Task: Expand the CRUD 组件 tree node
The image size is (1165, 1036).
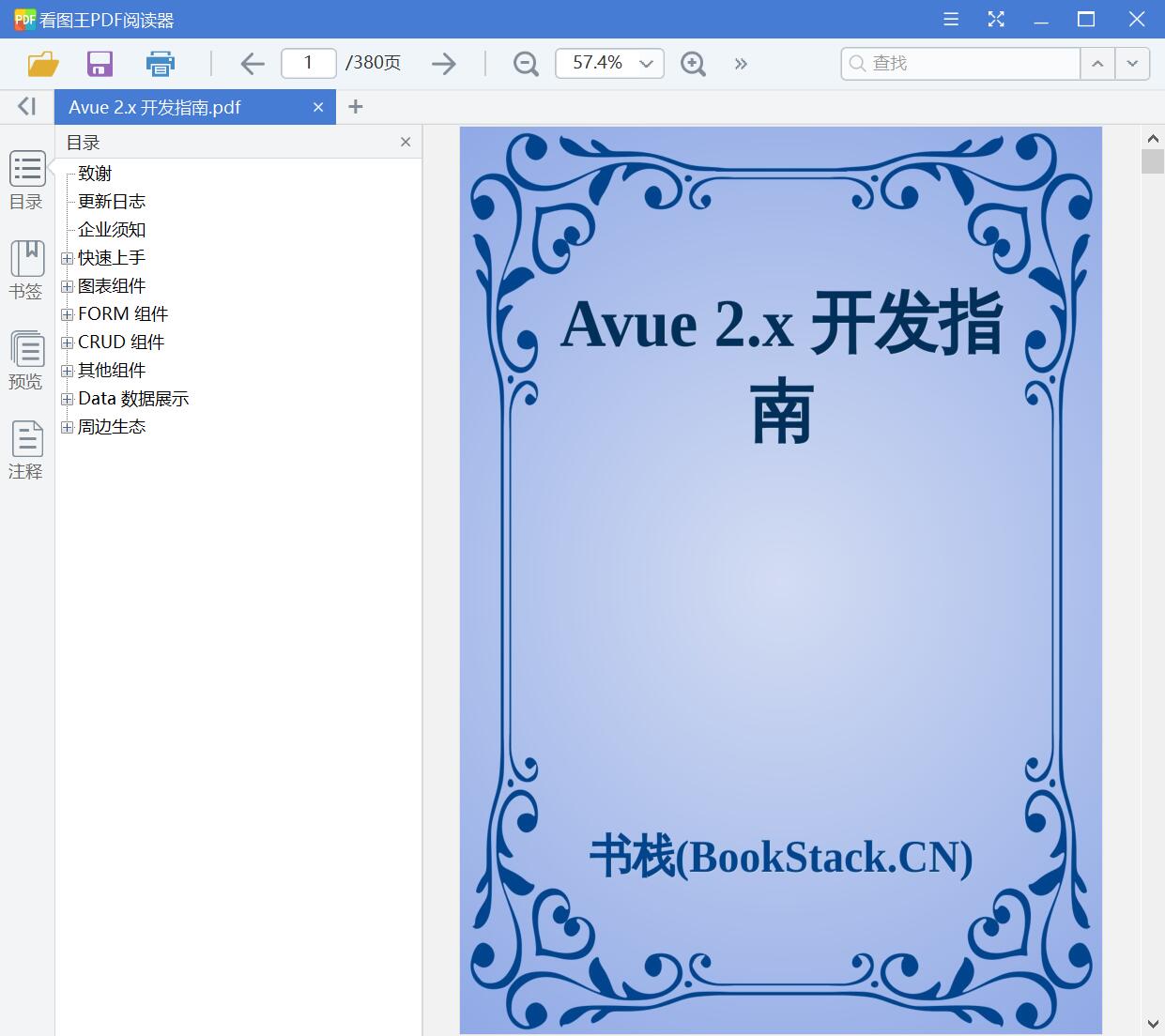Action: click(x=67, y=342)
